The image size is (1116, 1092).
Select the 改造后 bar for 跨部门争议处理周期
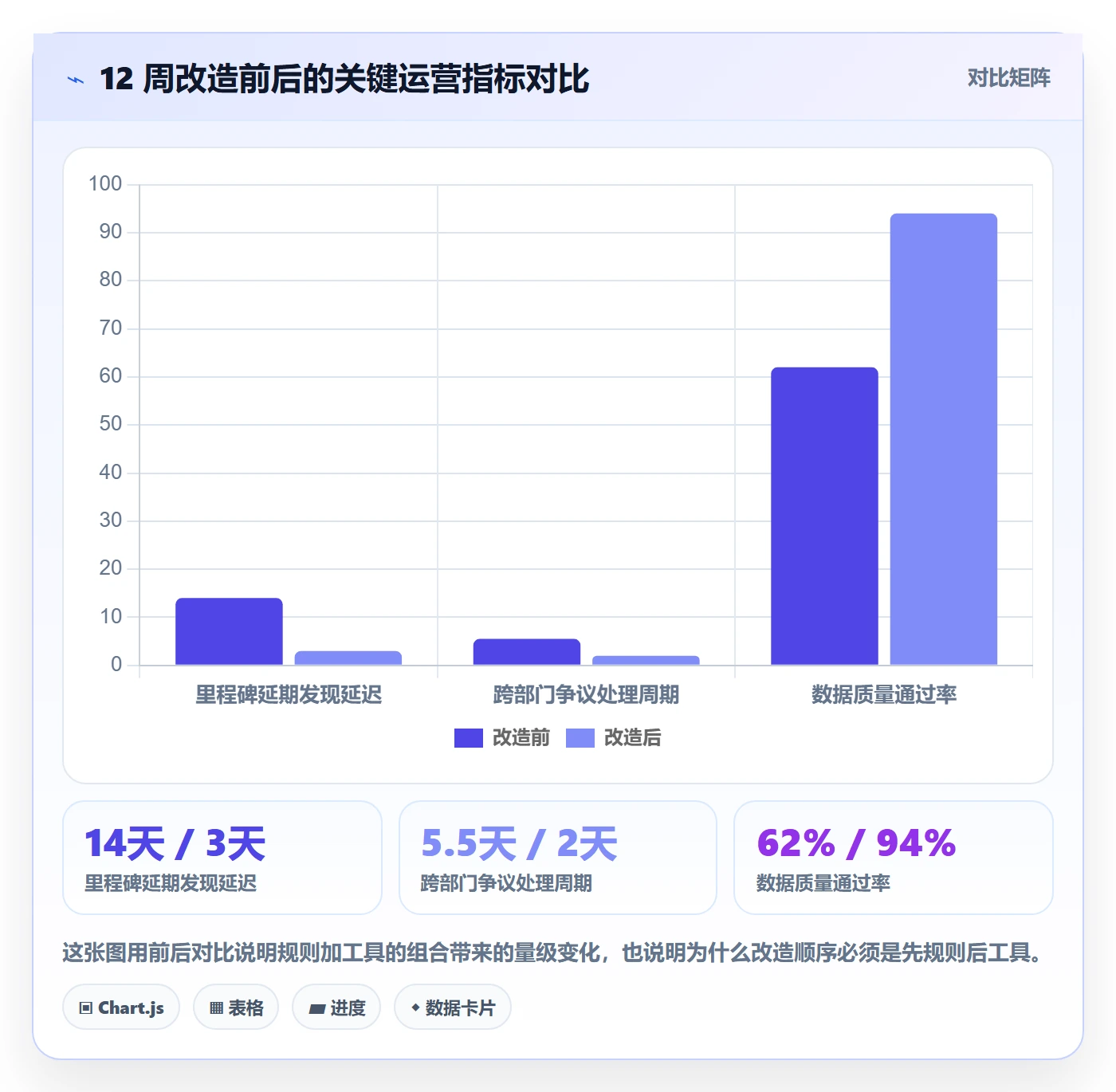(646, 660)
